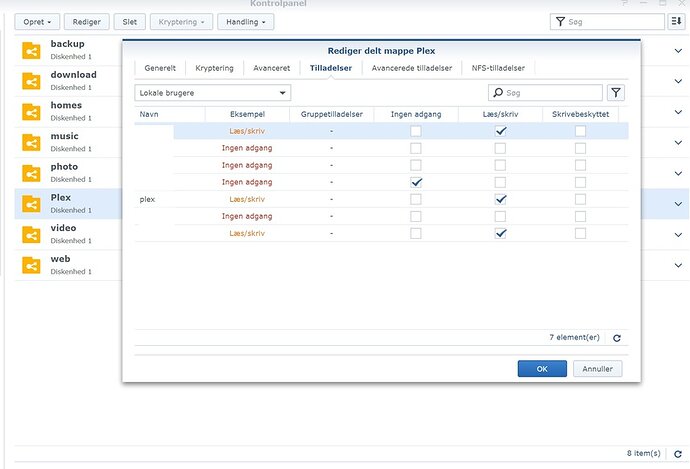The image size is (690, 469).
Task: Expand the music folder row chevron
Action: (678, 143)
